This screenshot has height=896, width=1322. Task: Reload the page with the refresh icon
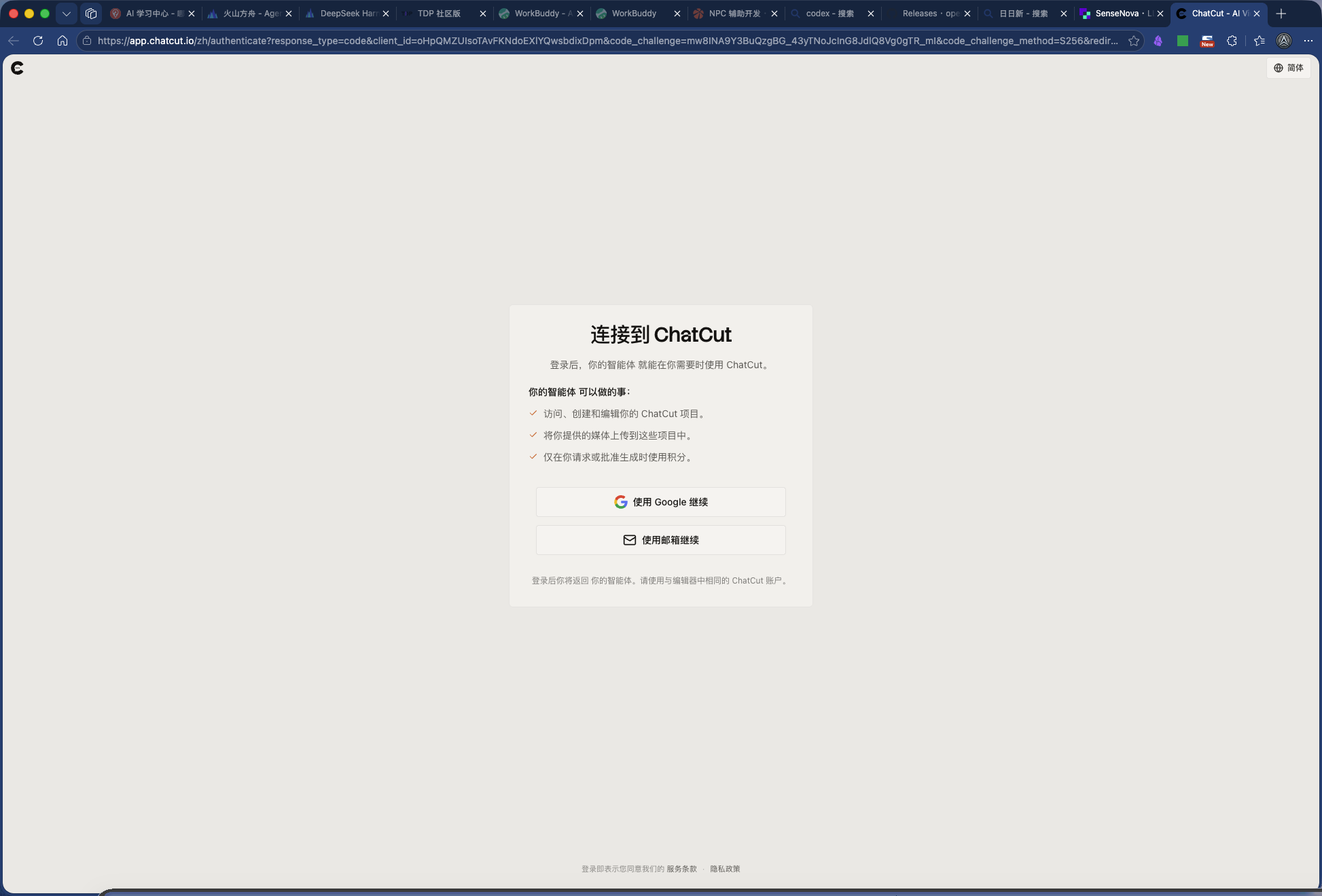click(x=38, y=41)
